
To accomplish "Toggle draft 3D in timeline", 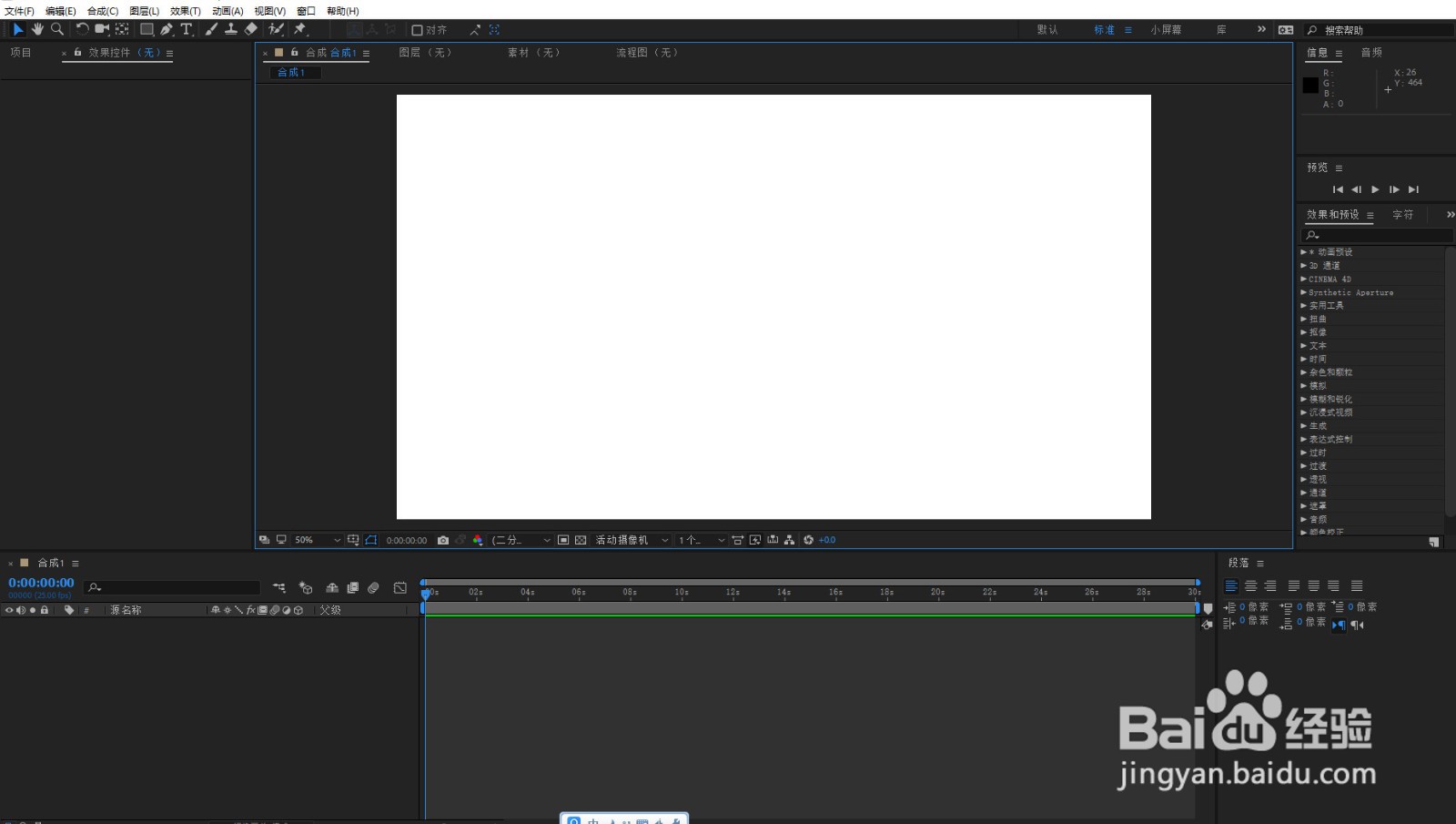I will [x=306, y=588].
